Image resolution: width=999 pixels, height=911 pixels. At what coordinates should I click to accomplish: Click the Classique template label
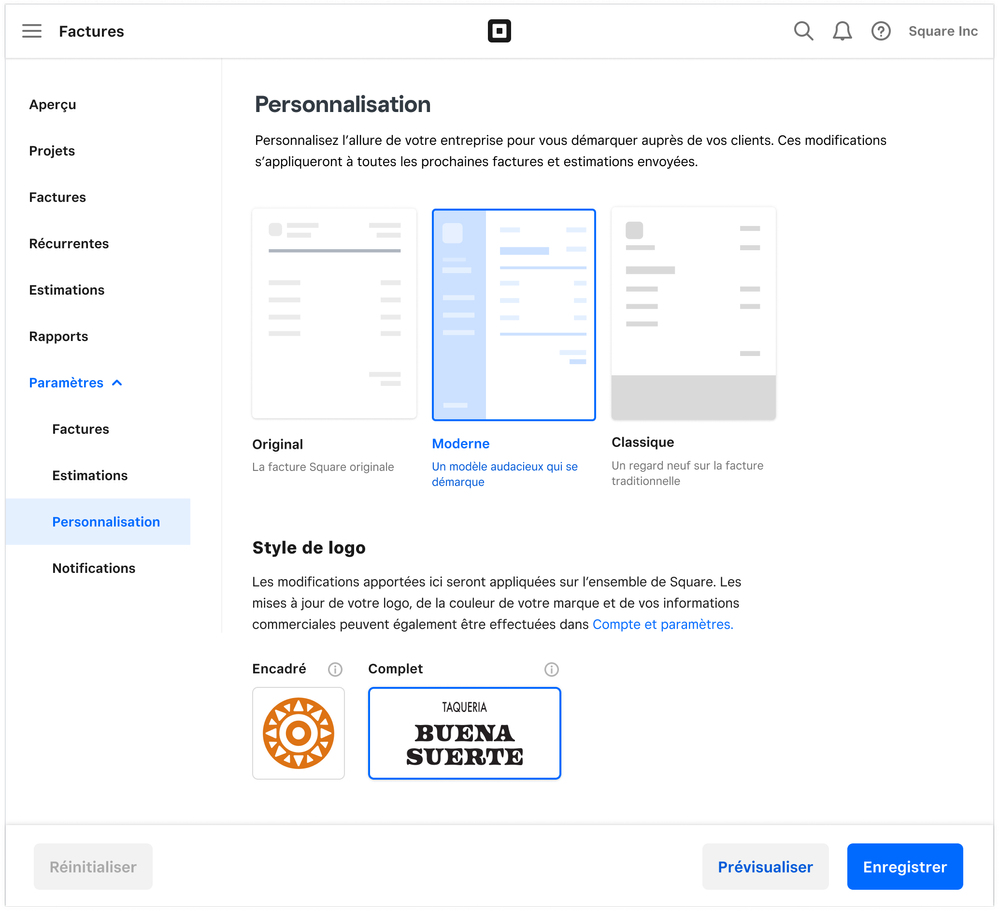click(x=643, y=442)
